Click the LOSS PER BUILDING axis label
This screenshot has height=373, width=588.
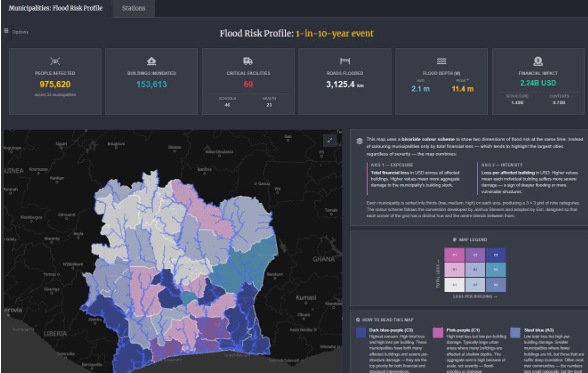point(475,297)
